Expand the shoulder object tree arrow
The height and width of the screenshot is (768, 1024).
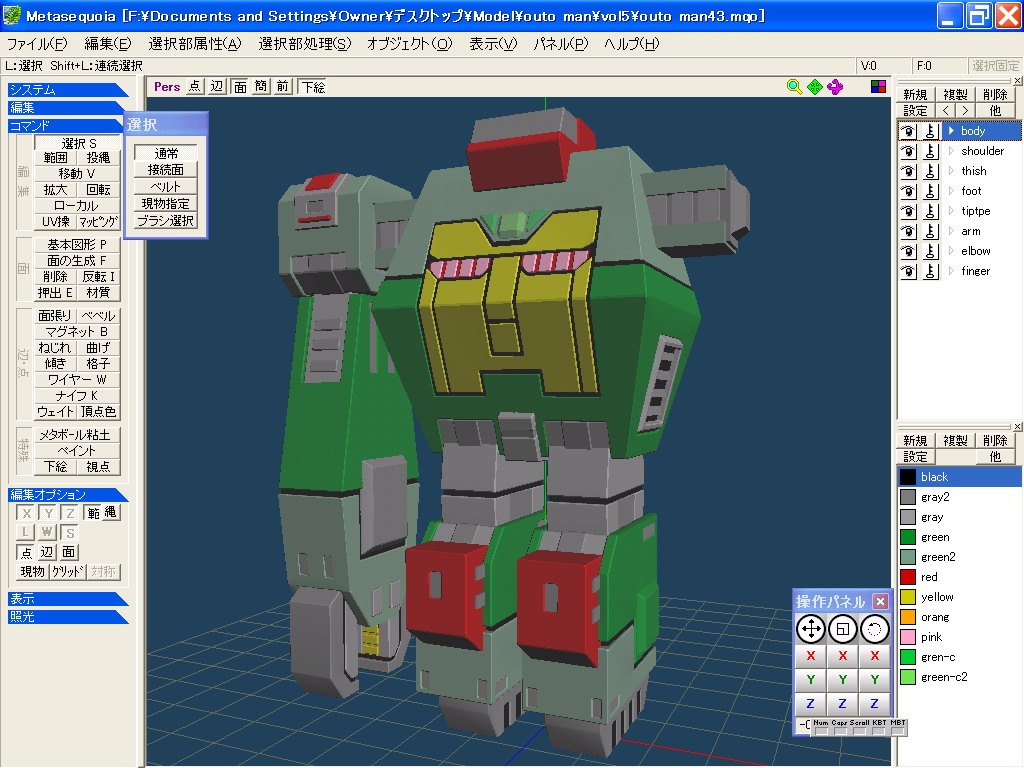(952, 152)
